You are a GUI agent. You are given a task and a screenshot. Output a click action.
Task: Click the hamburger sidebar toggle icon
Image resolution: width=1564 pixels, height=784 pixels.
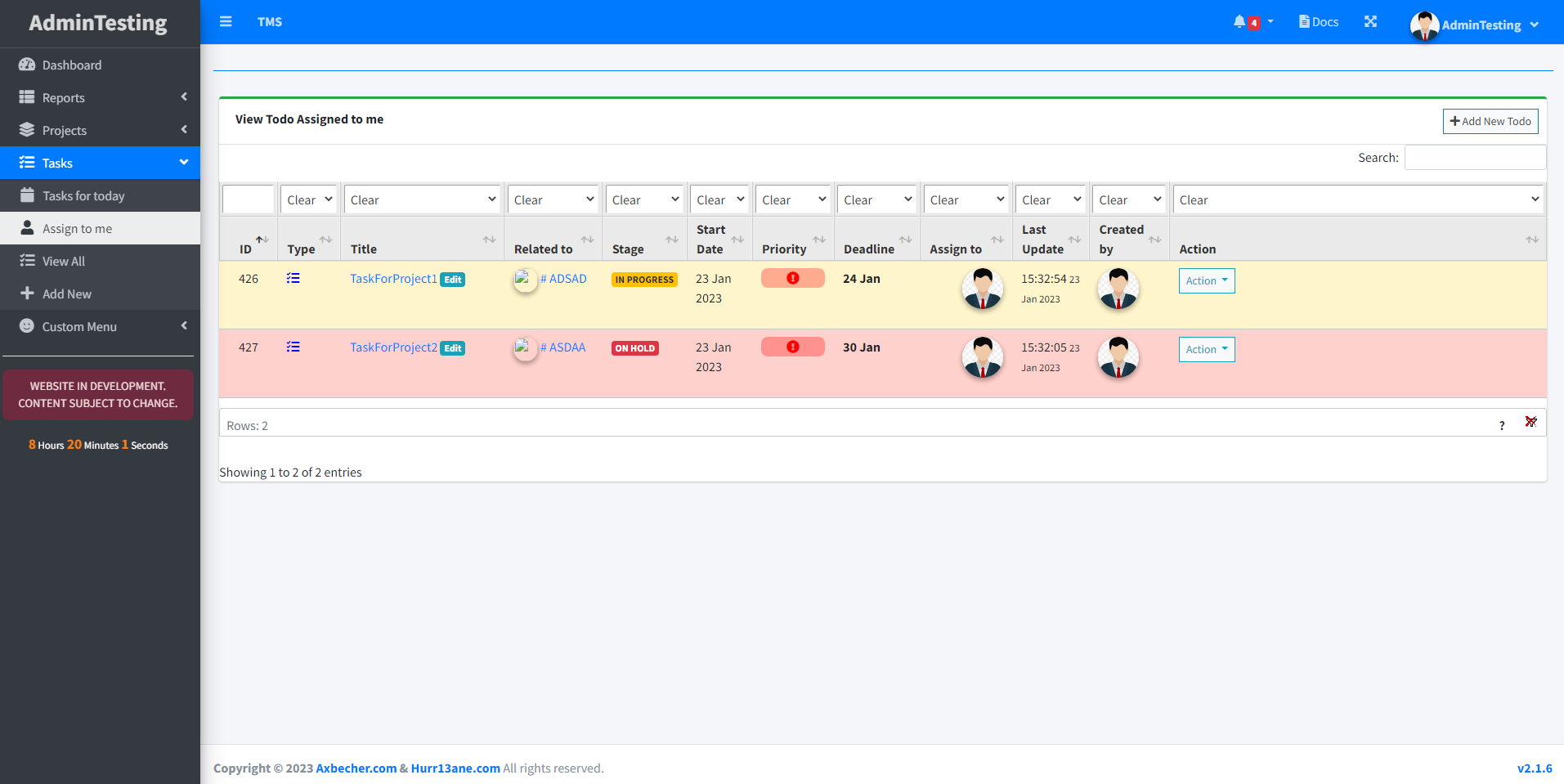[226, 22]
